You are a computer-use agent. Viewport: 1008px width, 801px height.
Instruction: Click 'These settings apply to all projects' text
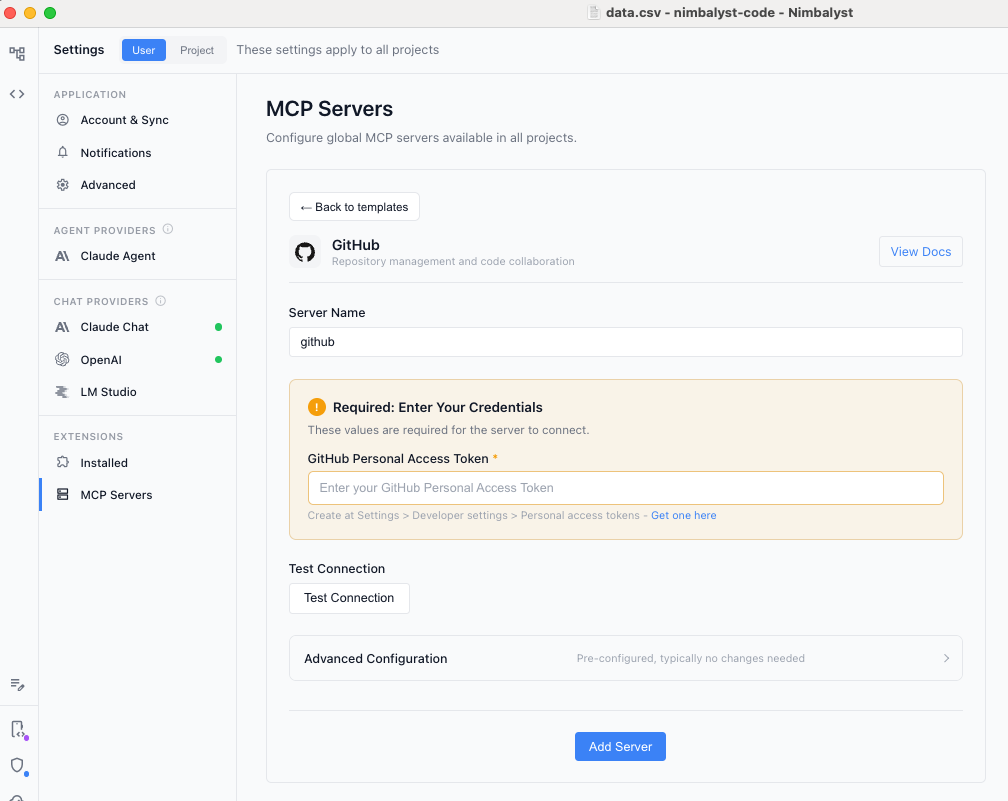[338, 50]
